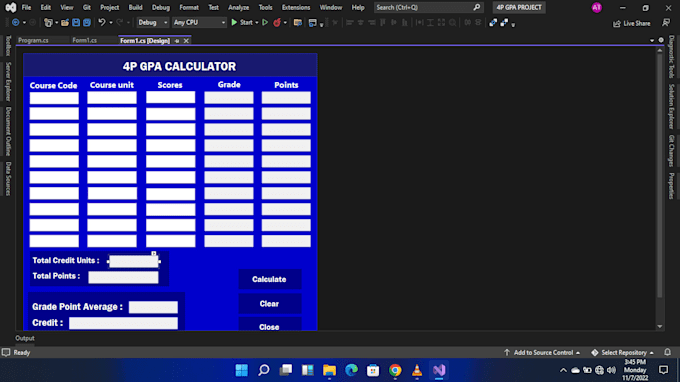The width and height of the screenshot is (680, 382).
Task: Select the Clear button on the form
Action: [269, 304]
